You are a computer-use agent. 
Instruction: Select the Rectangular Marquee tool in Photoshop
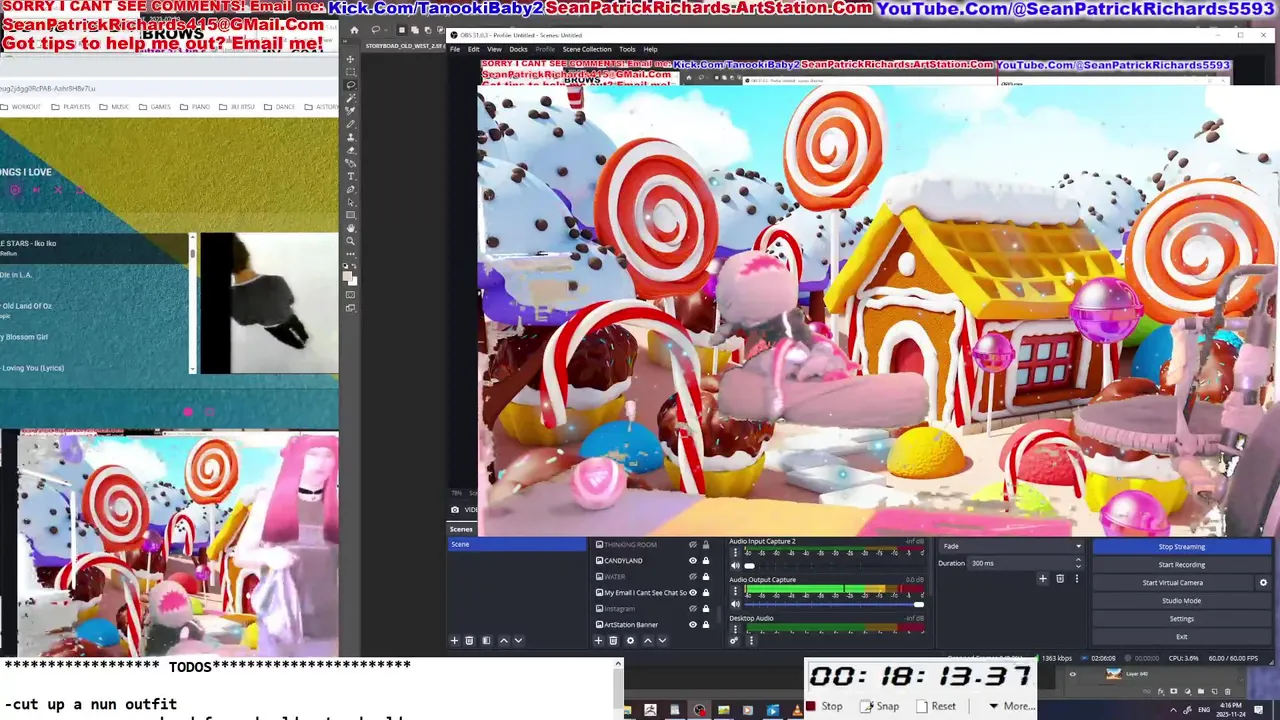click(x=350, y=72)
